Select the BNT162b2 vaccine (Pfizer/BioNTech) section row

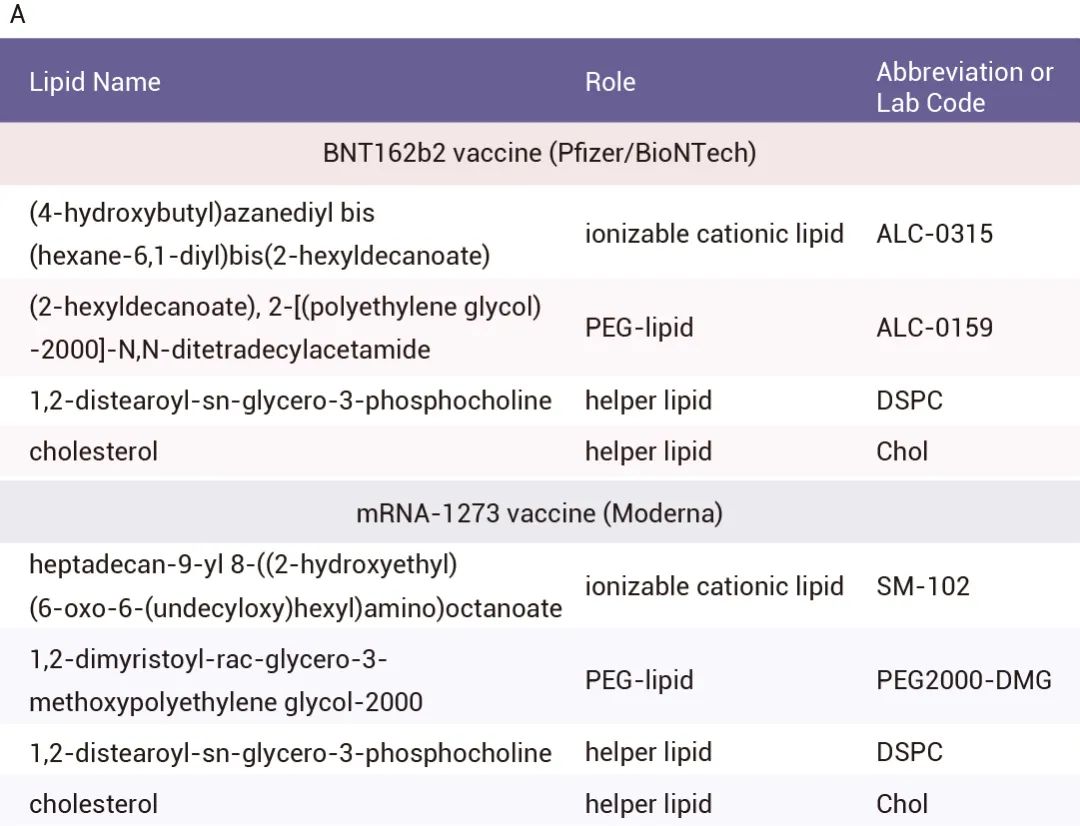(539, 153)
